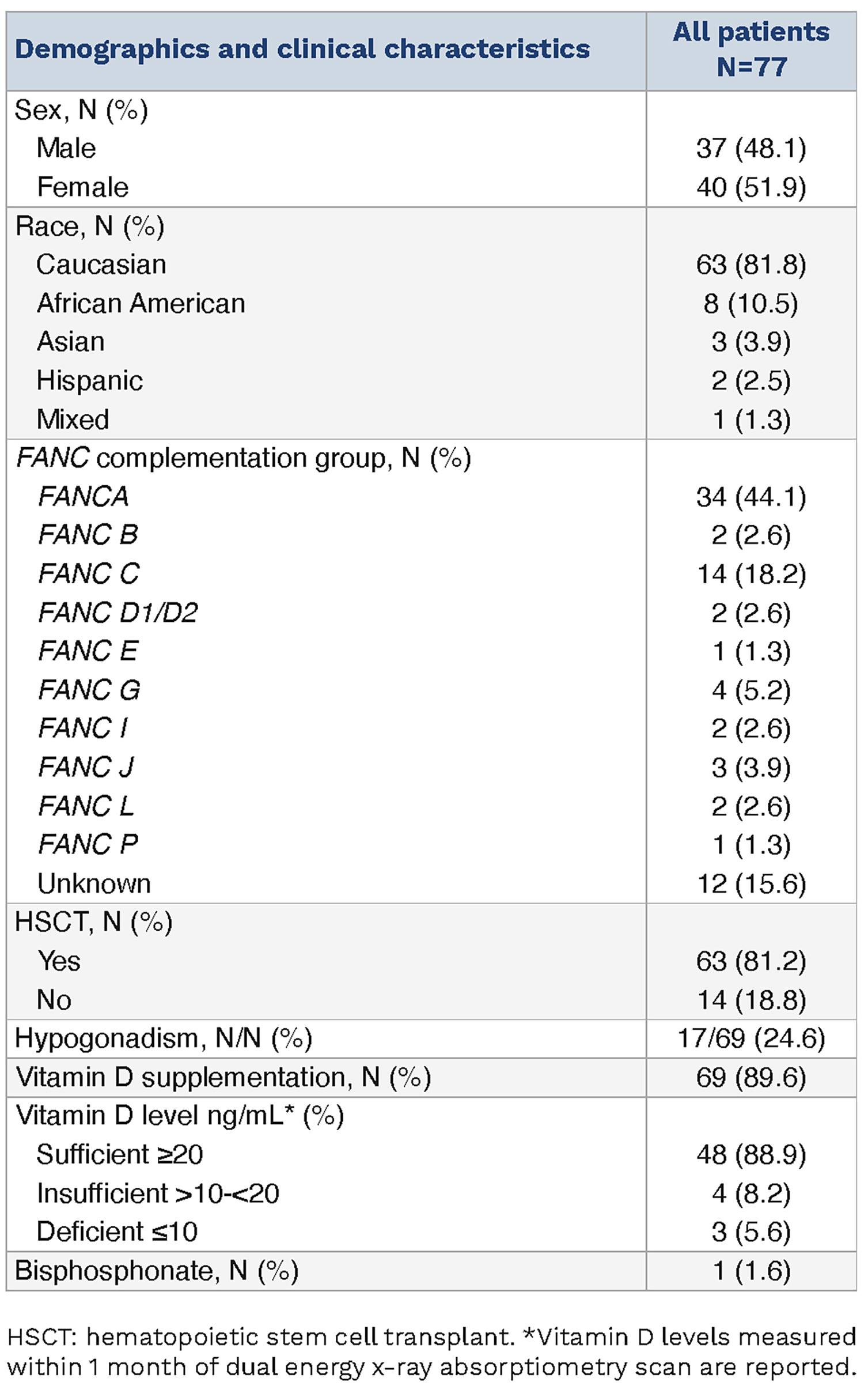Click the Hispanic value '2 (2.5)'
The height and width of the screenshot is (1386, 868).
click(x=751, y=381)
